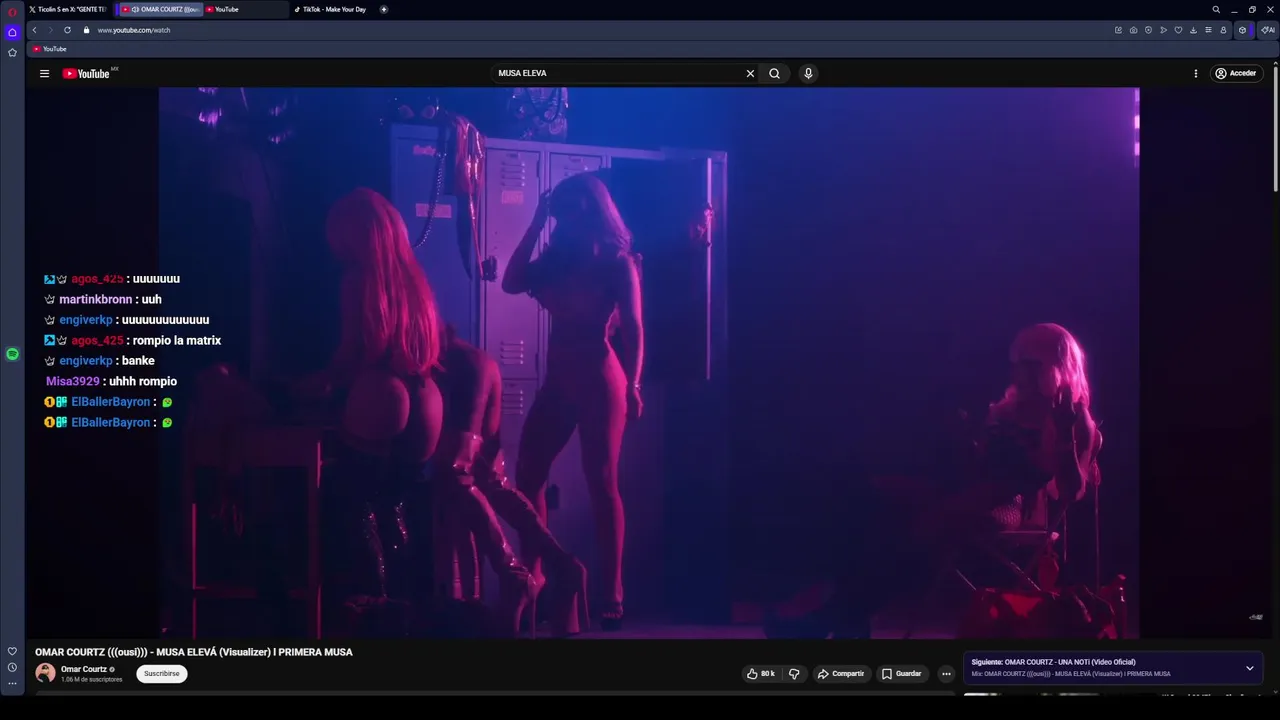Viewport: 1280px width, 720px height.
Task: Click the '1.06 M de suscriptores' text
Action: [92, 680]
